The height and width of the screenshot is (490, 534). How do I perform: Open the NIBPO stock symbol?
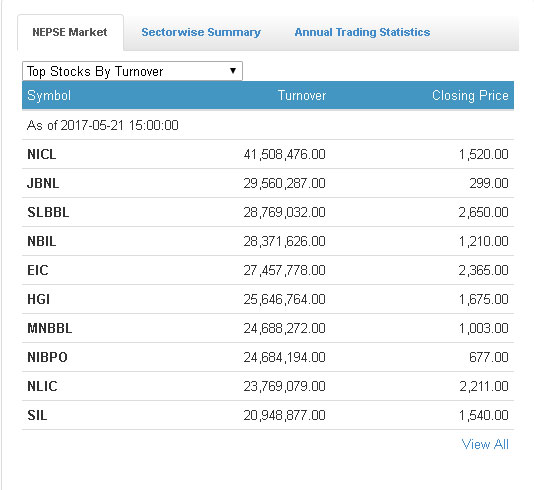(x=47, y=357)
